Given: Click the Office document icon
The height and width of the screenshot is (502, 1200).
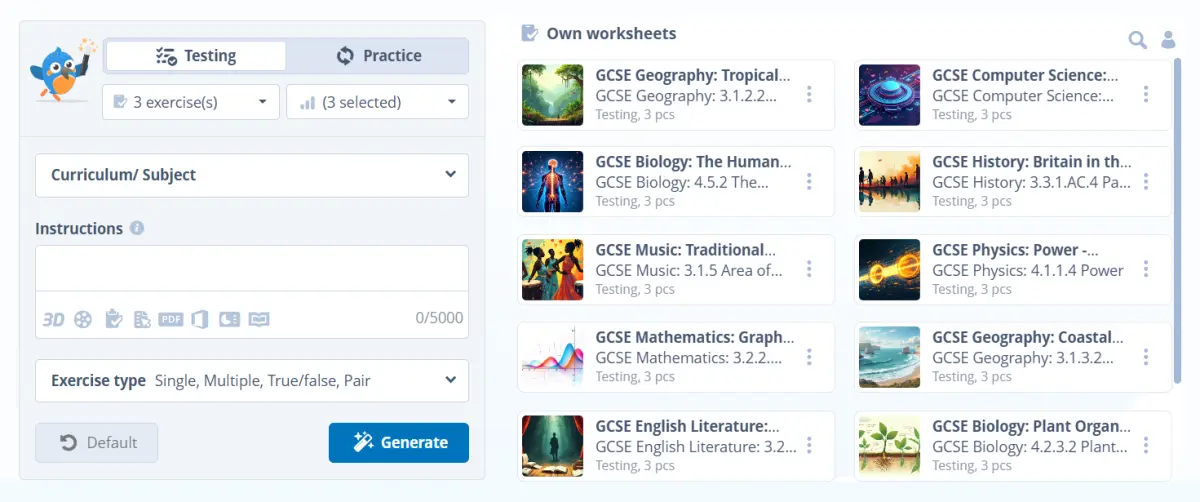Looking at the screenshot, I should [x=200, y=319].
